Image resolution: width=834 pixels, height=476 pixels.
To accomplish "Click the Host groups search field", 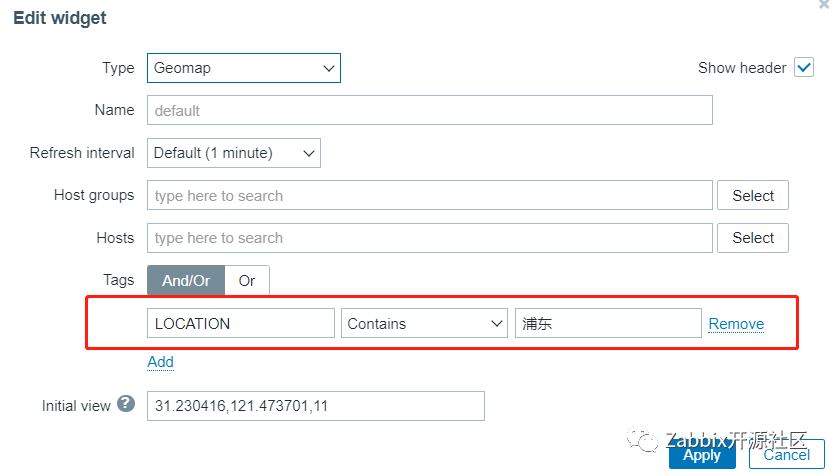I will point(429,196).
